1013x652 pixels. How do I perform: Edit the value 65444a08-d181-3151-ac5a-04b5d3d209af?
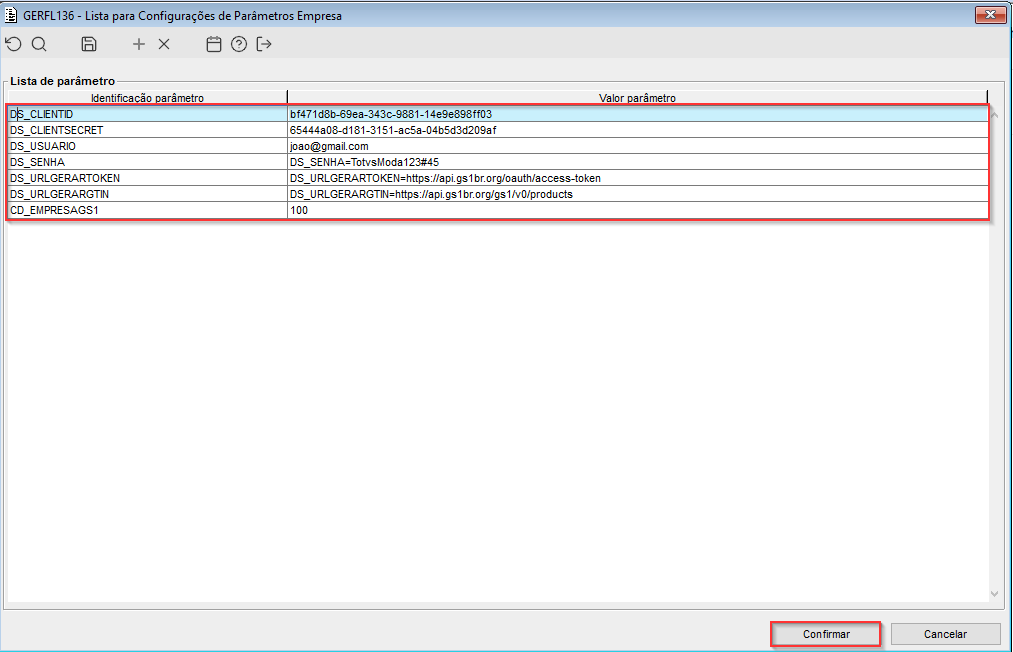[638, 130]
